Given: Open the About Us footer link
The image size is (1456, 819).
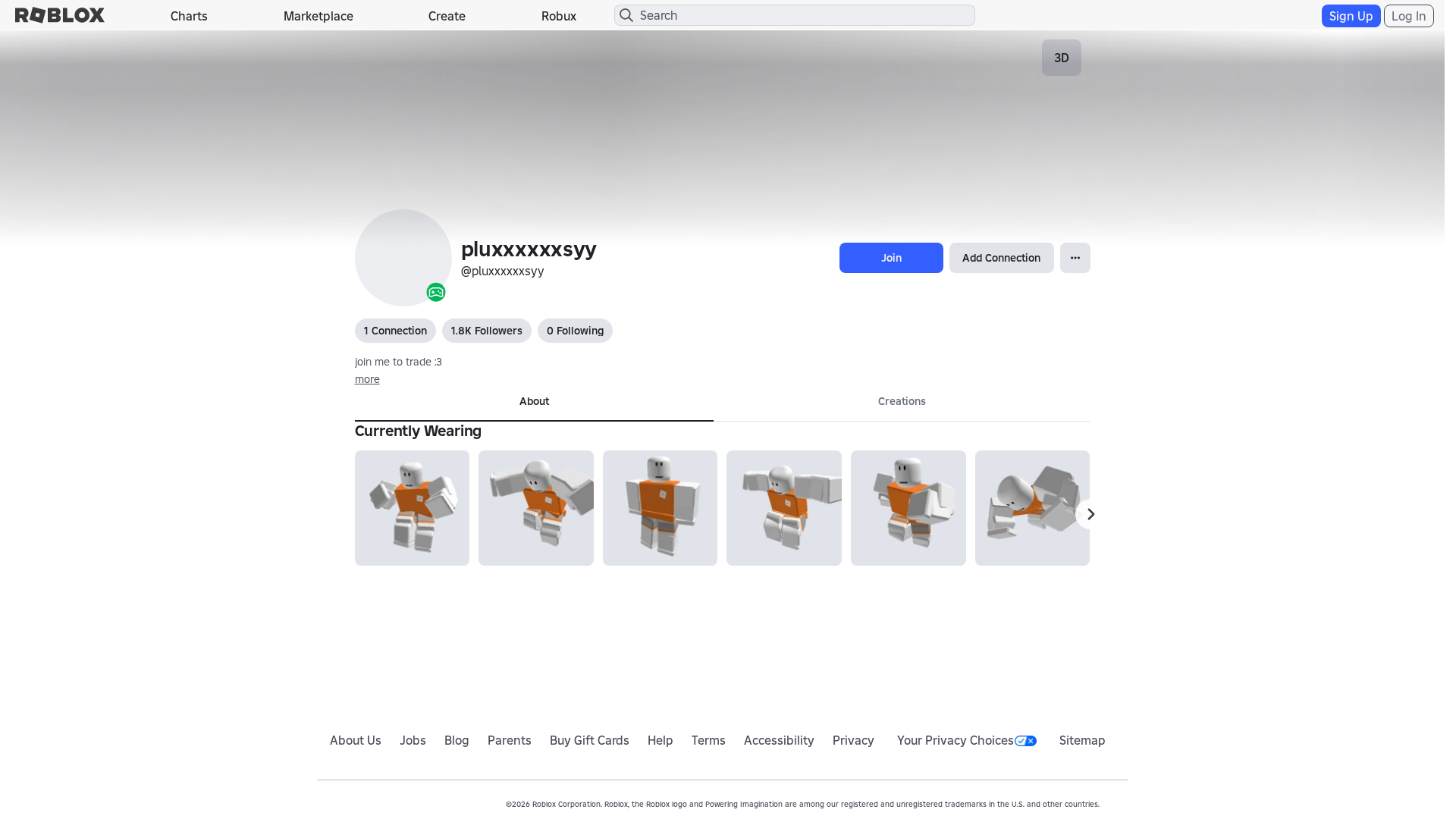Looking at the screenshot, I should point(356,740).
